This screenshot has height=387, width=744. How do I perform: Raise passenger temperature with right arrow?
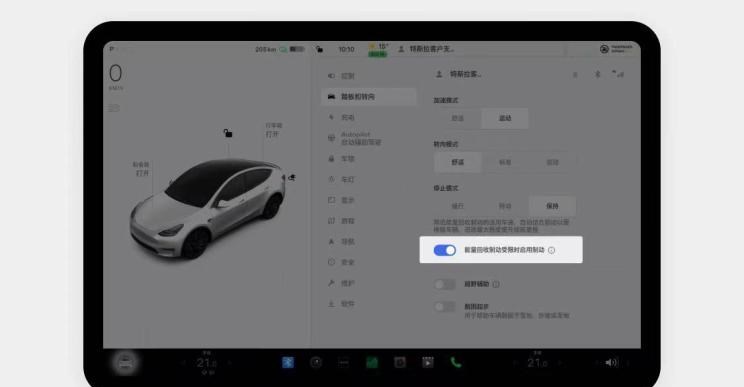pos(561,363)
